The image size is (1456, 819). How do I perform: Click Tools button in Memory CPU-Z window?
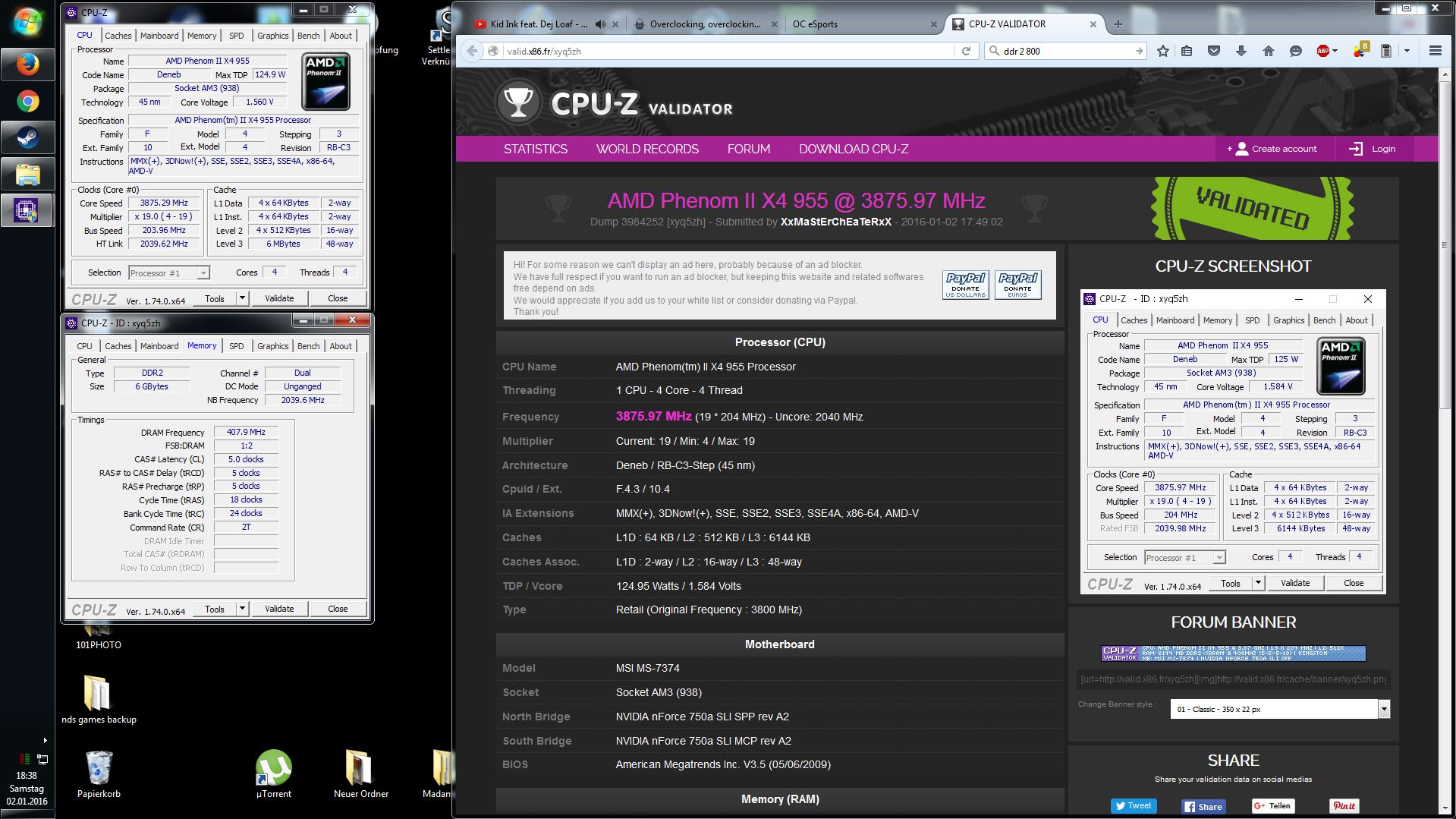click(215, 609)
